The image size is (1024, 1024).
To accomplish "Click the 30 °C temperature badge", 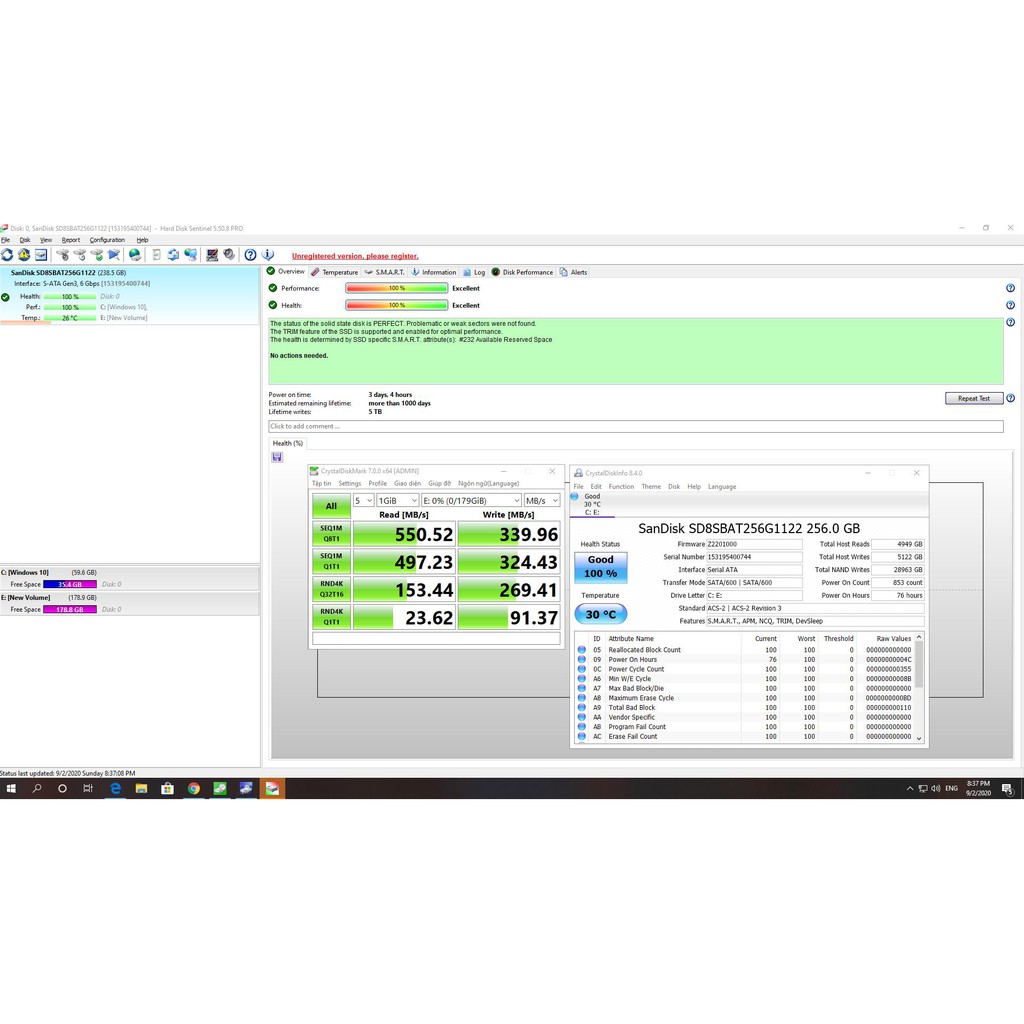I will (x=600, y=615).
